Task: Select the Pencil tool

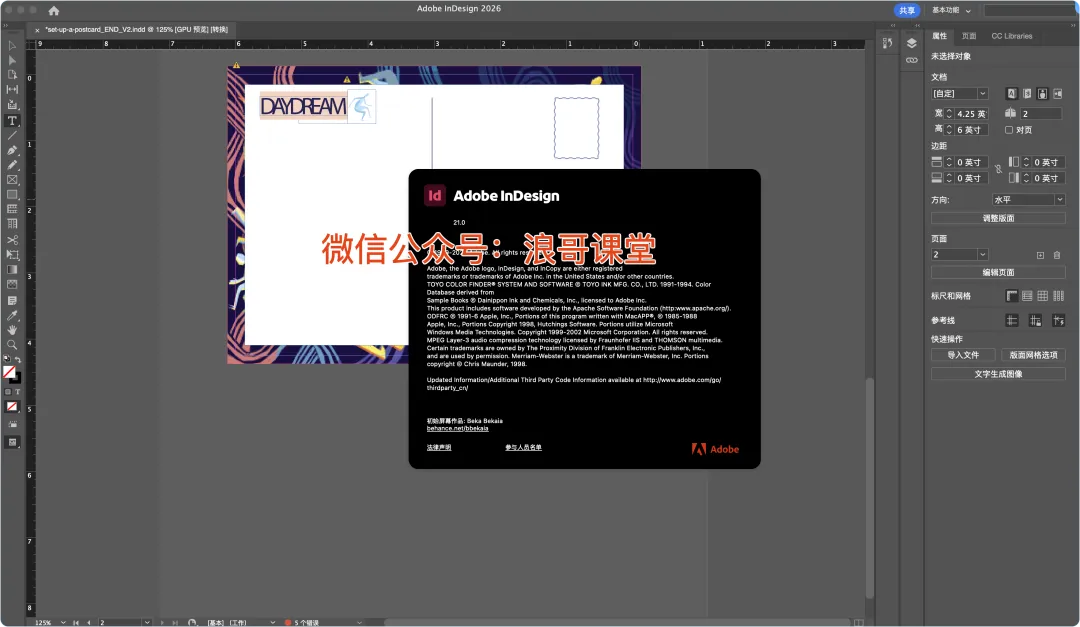Action: pyautogui.click(x=12, y=165)
